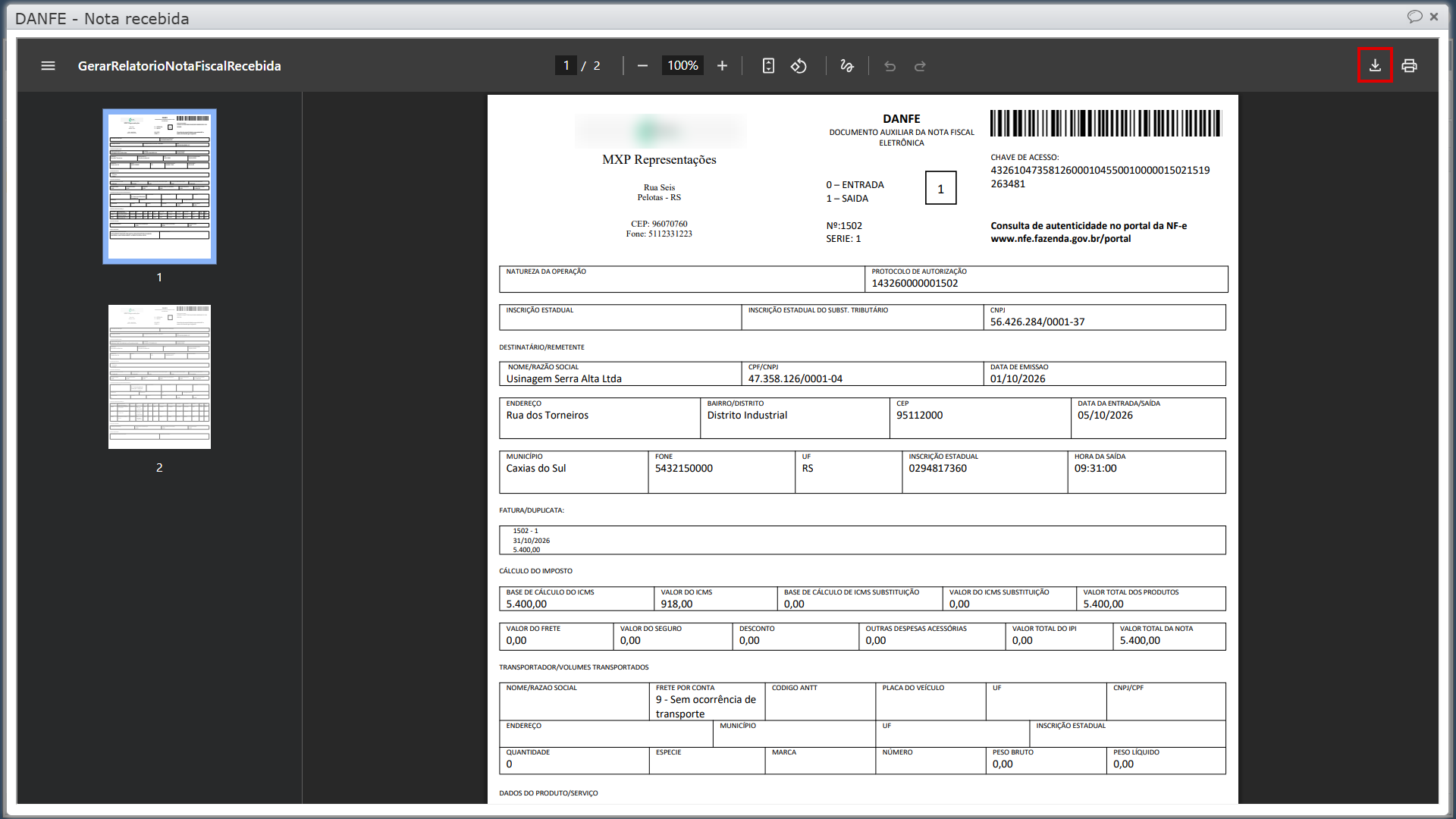Click the MXP Representações company logo
The height and width of the screenshot is (819, 1456).
660,131
